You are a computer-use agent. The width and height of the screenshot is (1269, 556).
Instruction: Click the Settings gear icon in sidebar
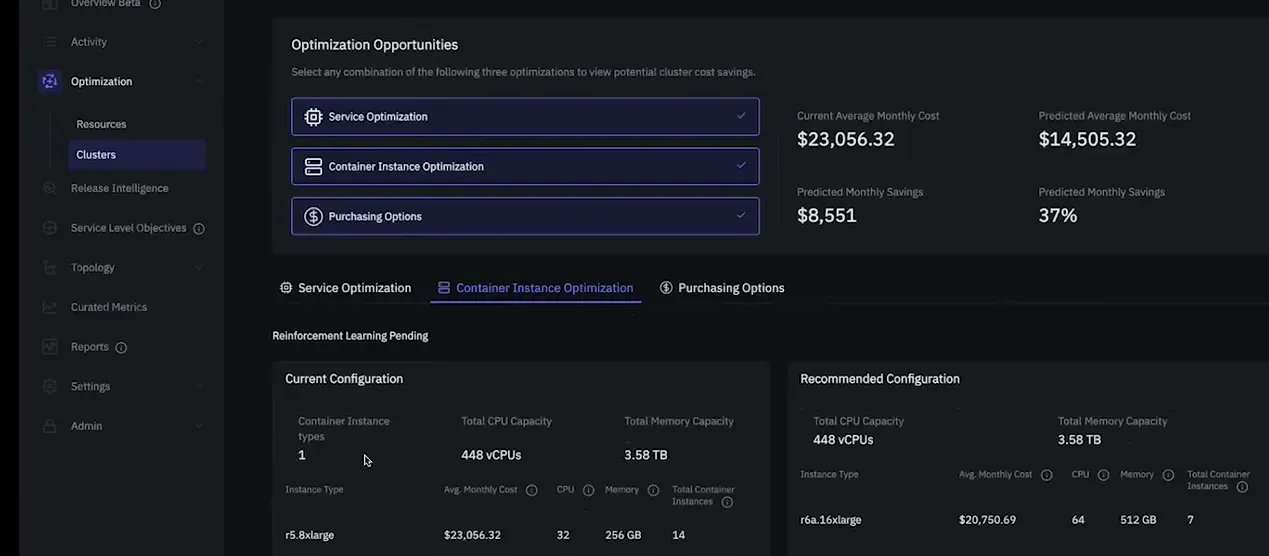[x=50, y=386]
